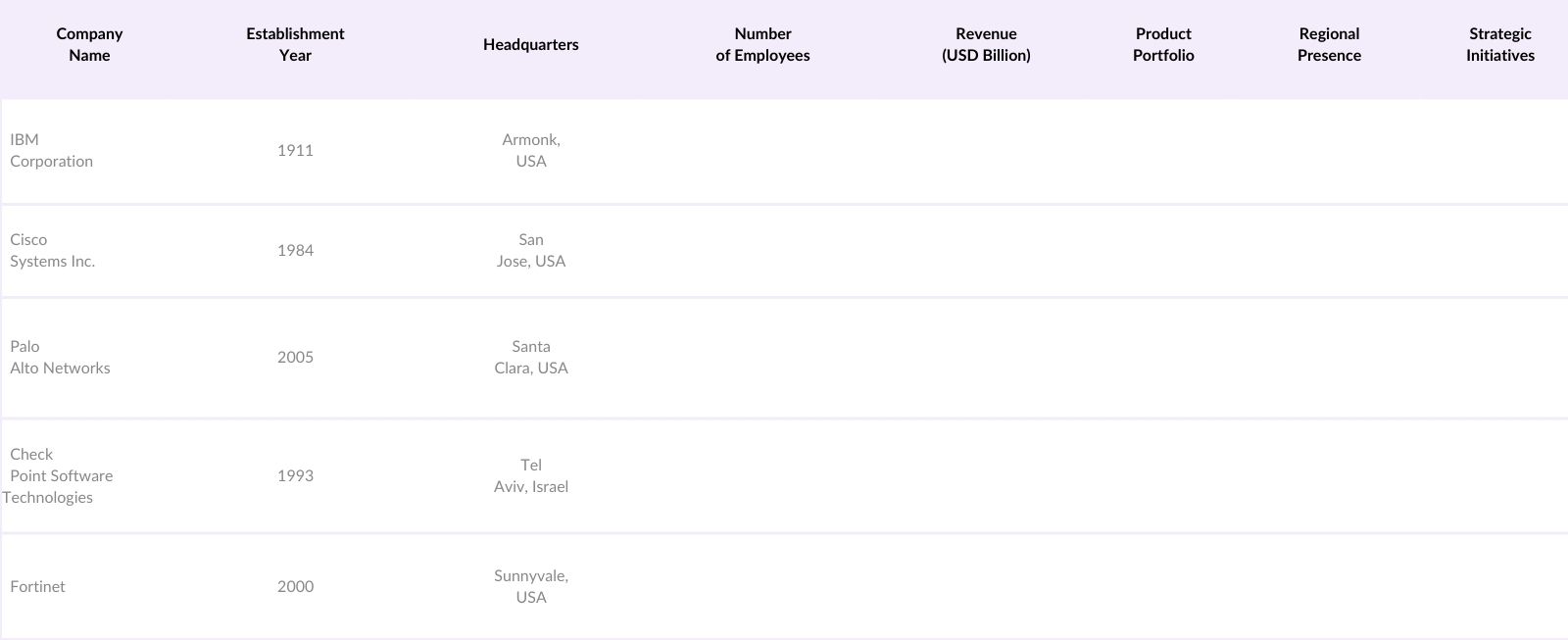Click the Regional Presence header
This screenshot has width=1568, height=640.
[1329, 44]
